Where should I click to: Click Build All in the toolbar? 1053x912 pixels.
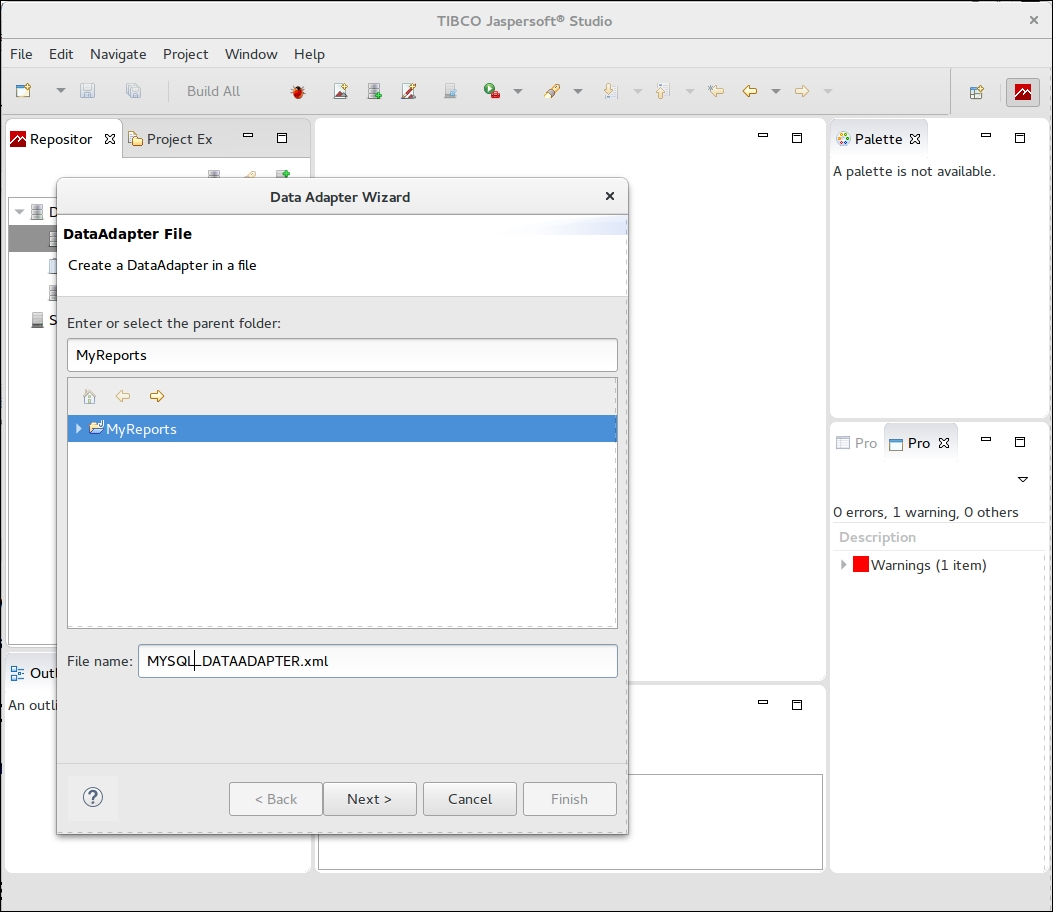[213, 91]
